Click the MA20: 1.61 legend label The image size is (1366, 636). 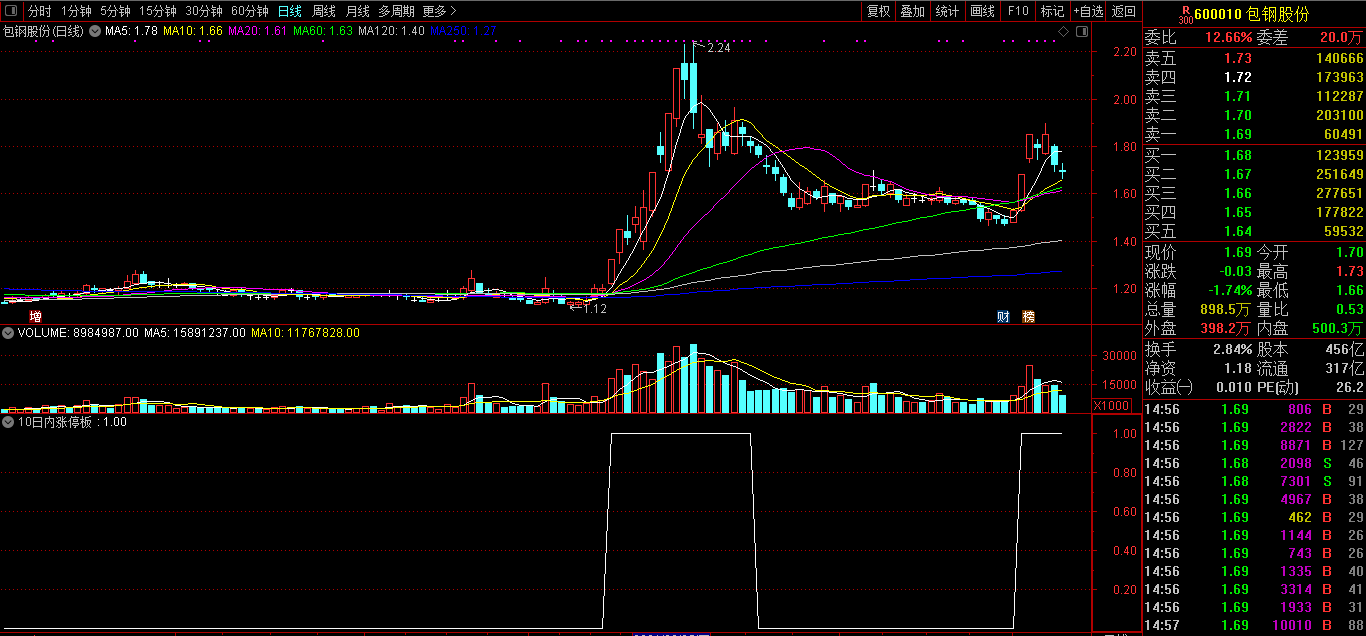point(258,31)
